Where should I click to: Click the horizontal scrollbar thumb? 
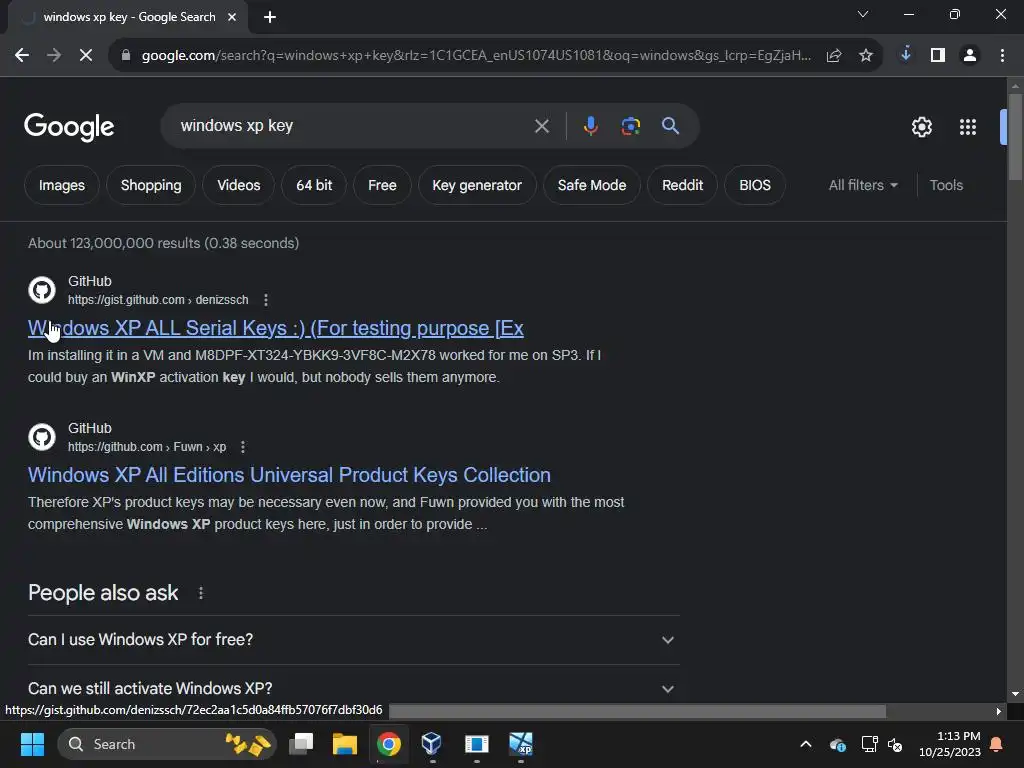tap(637, 711)
